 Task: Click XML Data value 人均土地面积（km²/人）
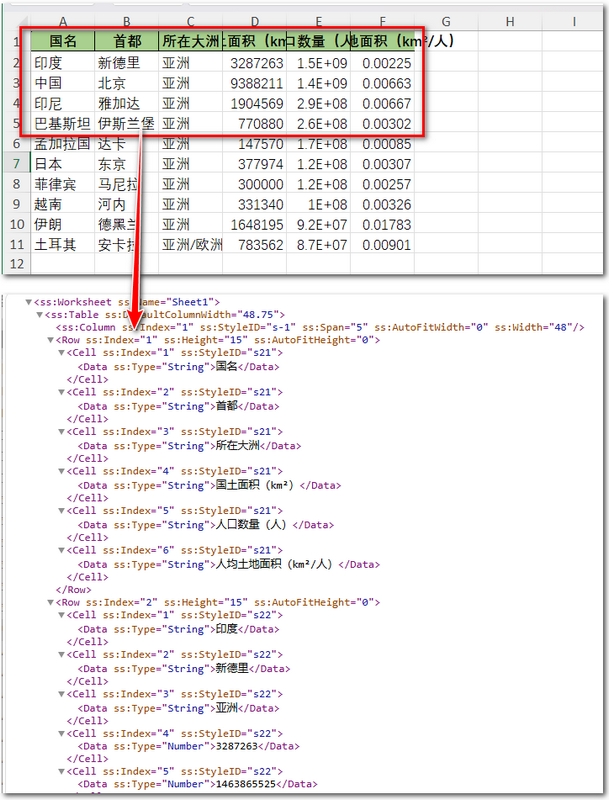click(x=273, y=564)
